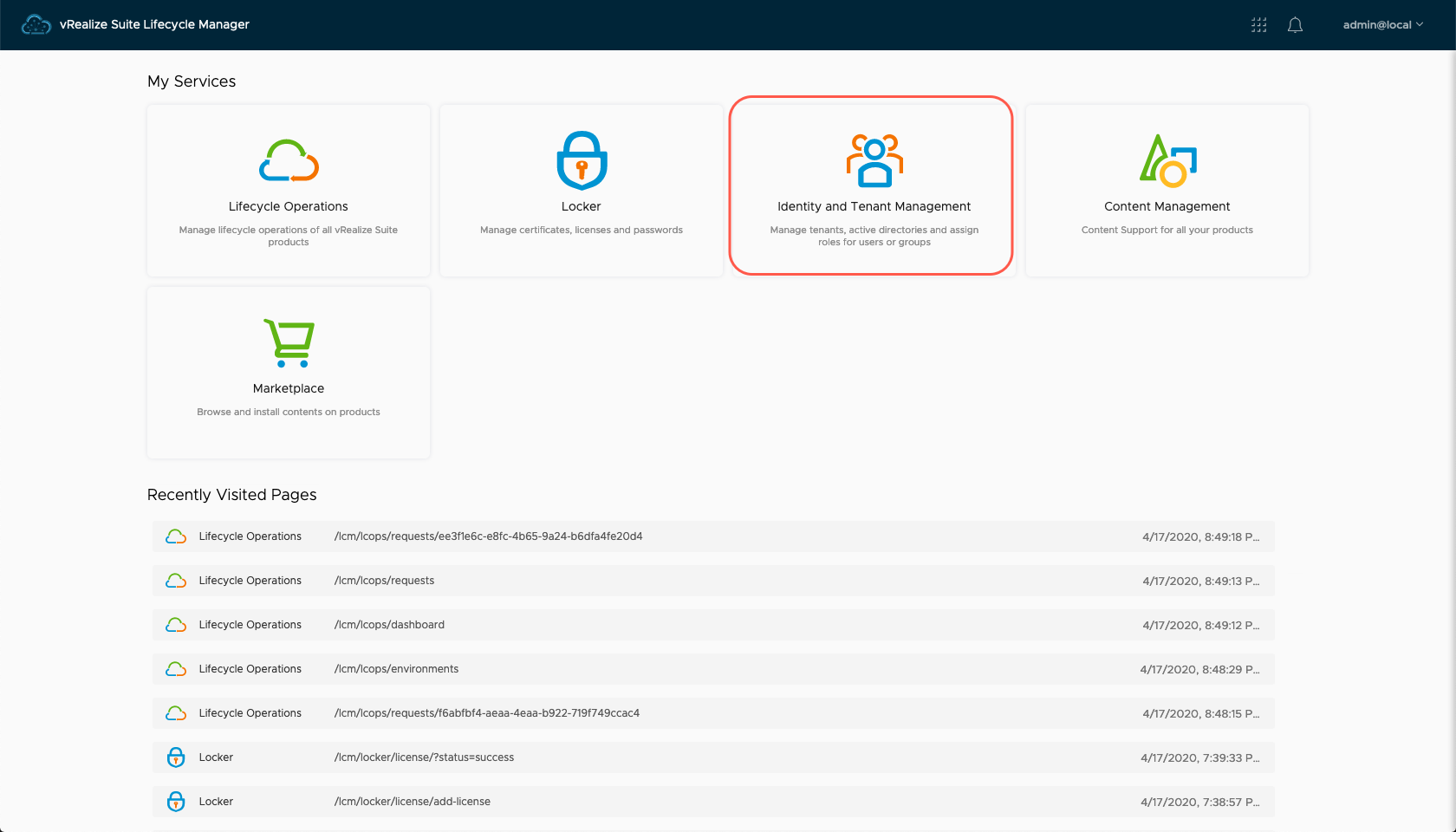Open the services grid switcher icon

pos(1258,25)
